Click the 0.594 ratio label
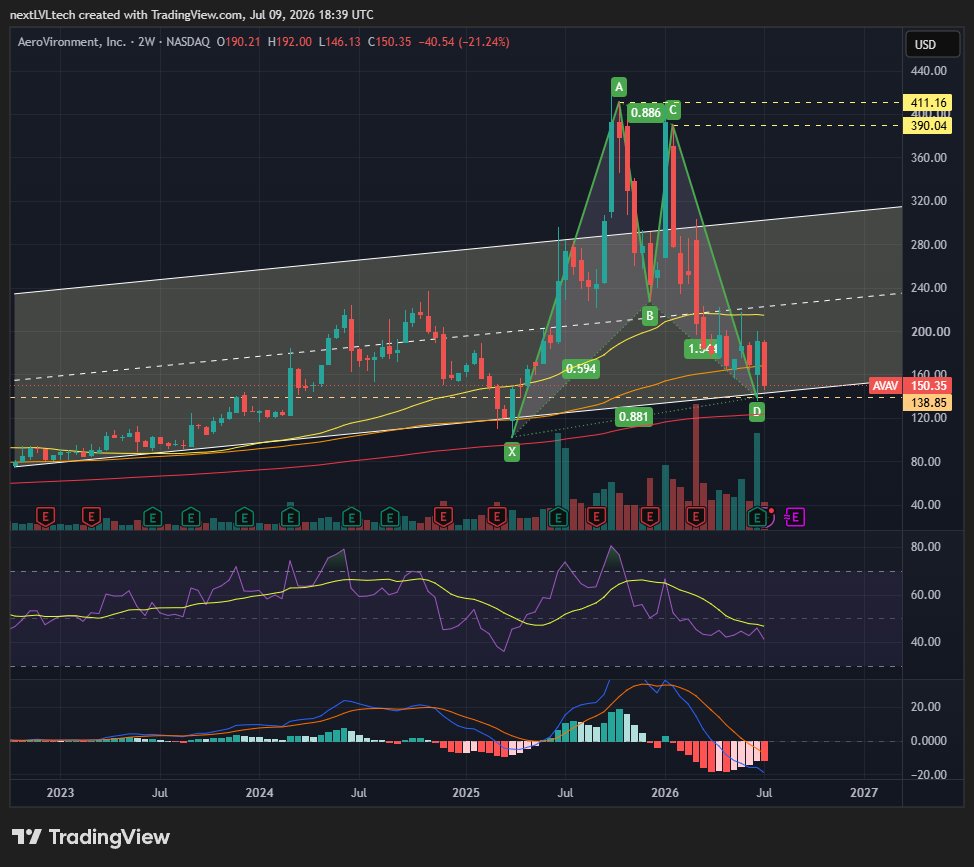The image size is (974, 867). tap(581, 369)
